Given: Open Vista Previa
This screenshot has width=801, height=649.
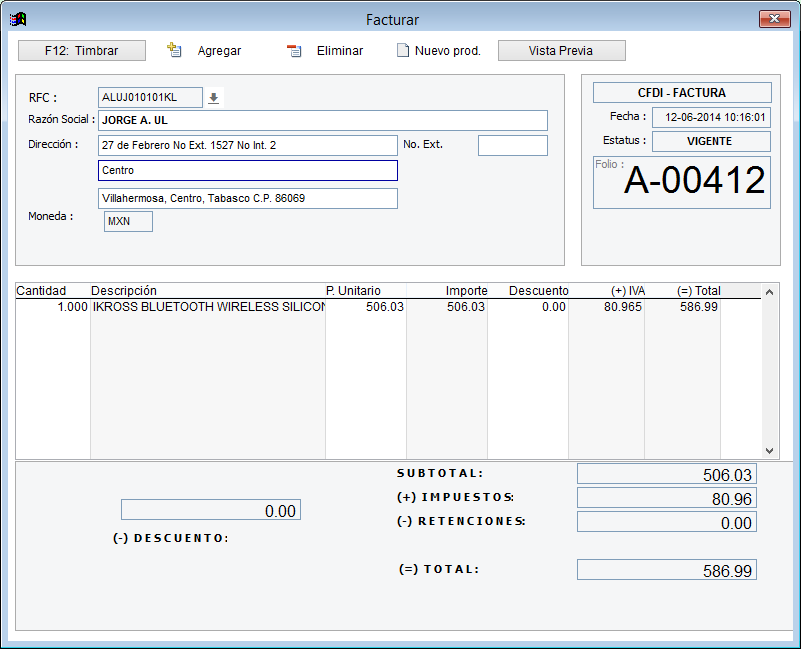Looking at the screenshot, I should 561,51.
